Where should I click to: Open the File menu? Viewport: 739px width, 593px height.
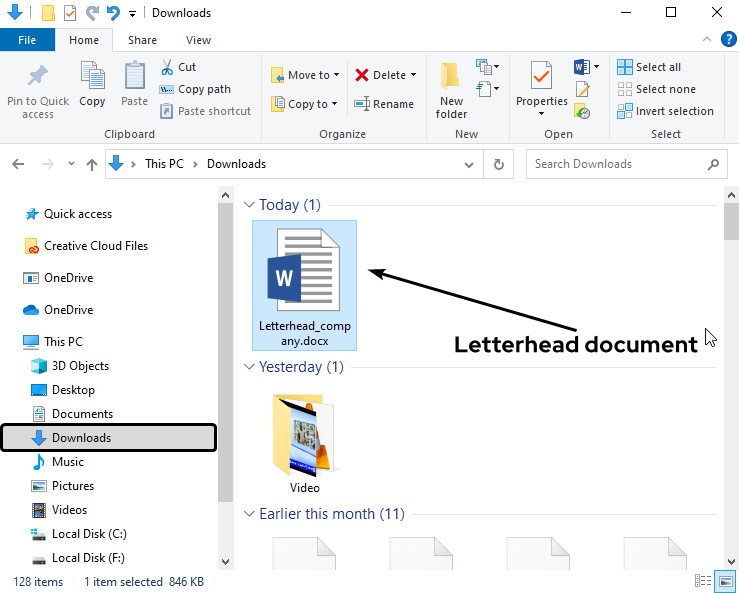coord(27,40)
